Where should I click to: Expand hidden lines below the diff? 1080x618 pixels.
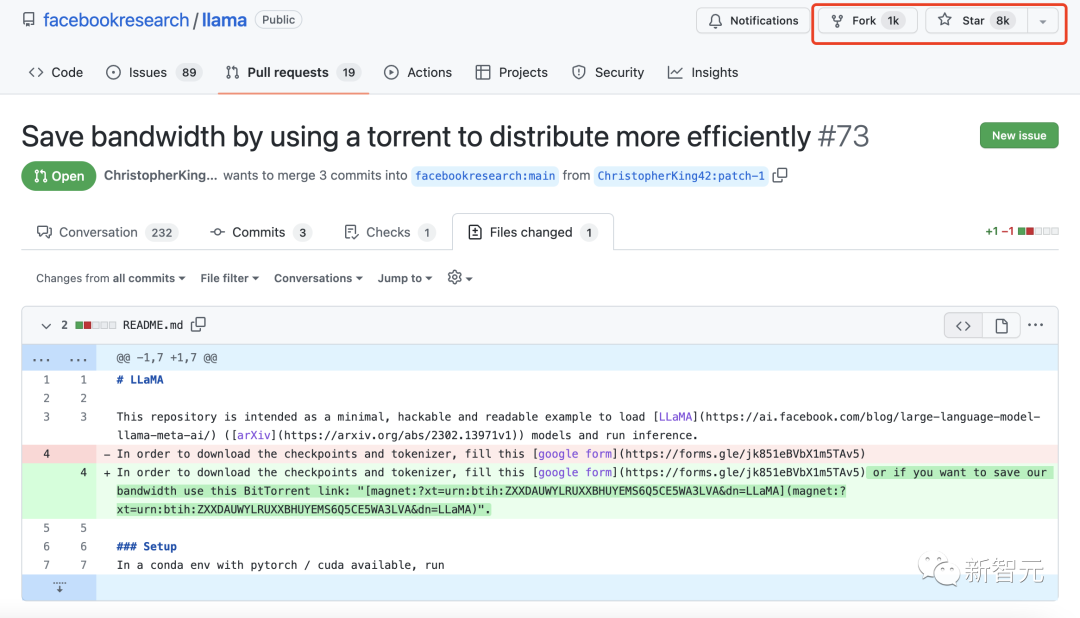click(59, 587)
